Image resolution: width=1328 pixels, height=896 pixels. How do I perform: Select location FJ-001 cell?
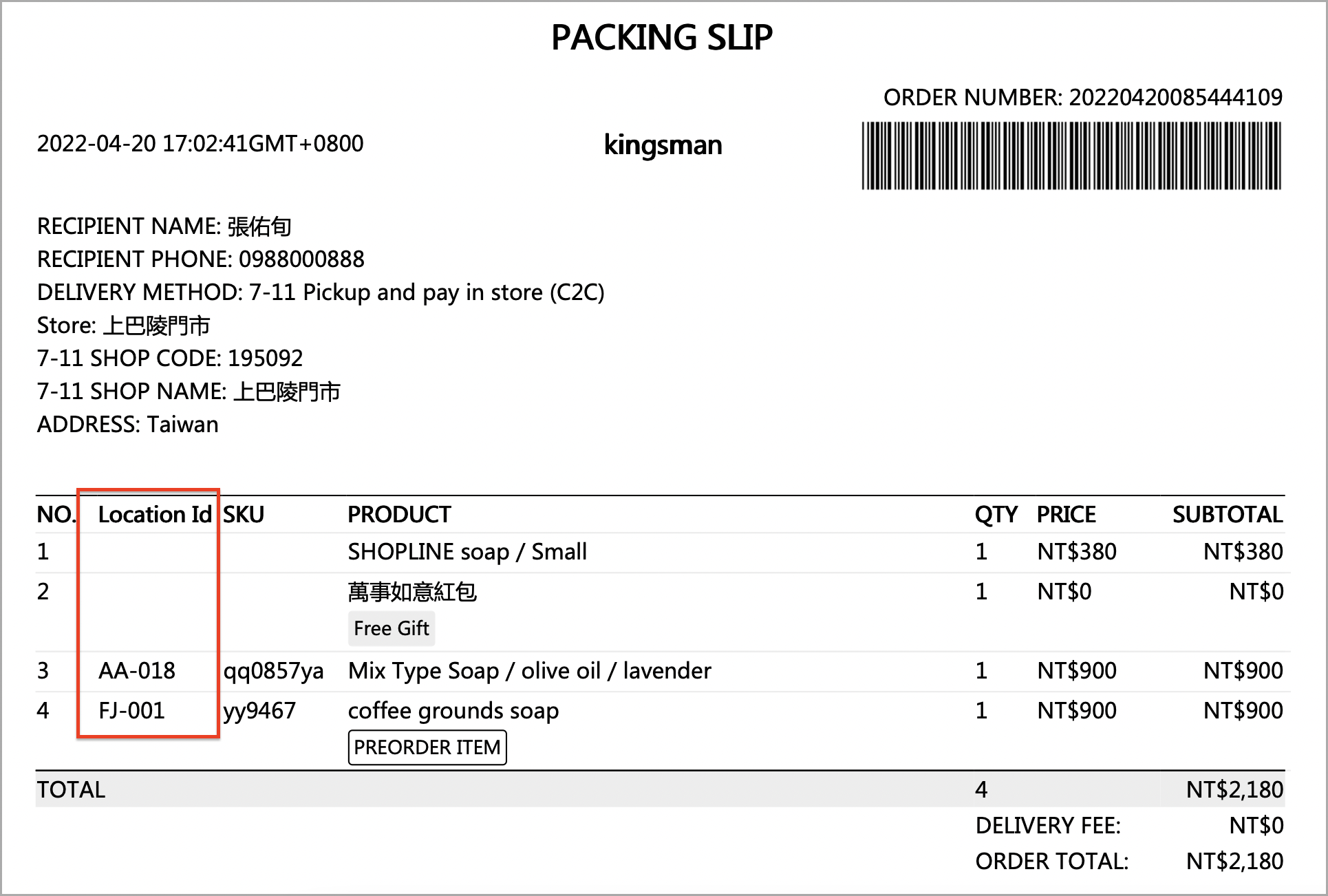point(132,710)
